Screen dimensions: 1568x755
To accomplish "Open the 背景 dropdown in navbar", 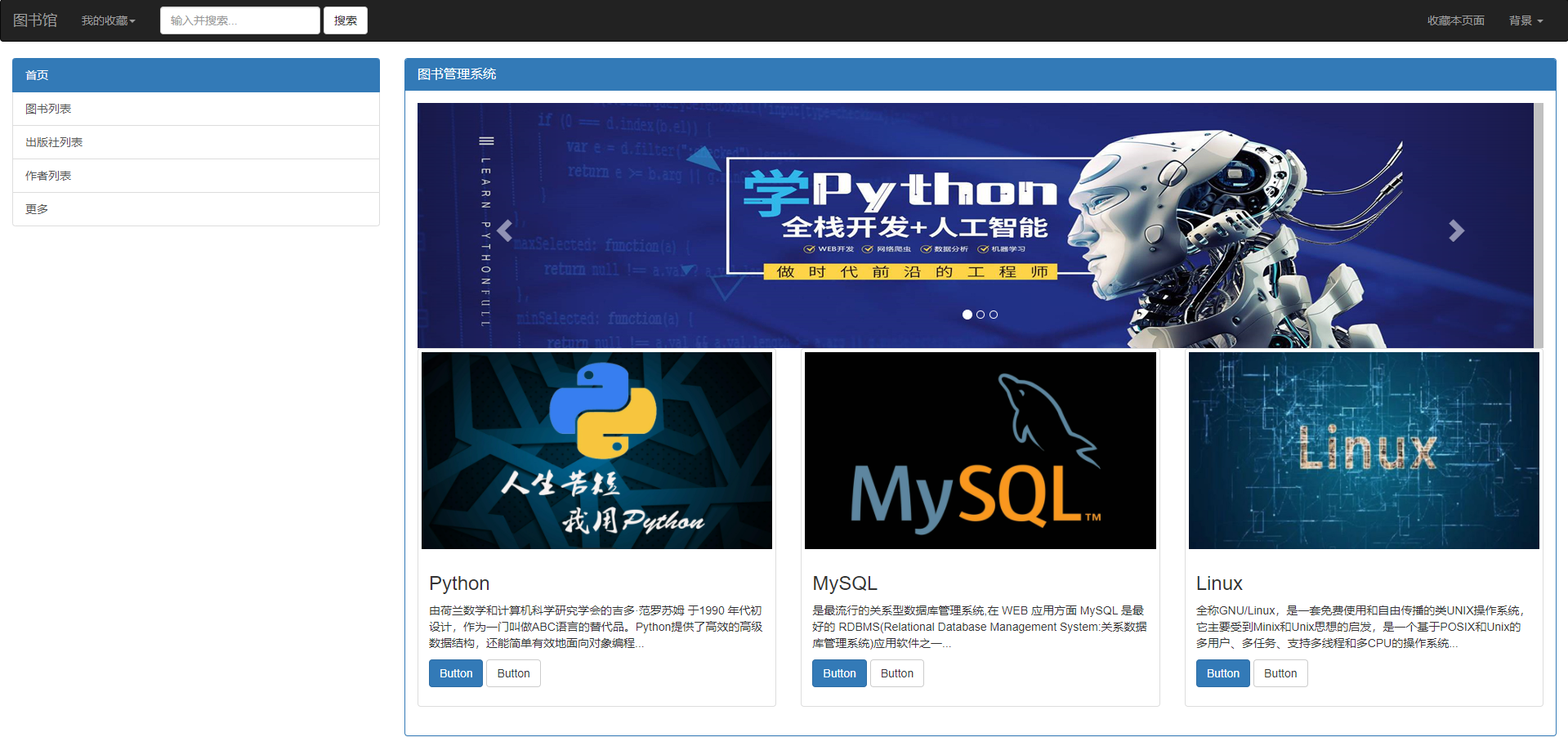I will coord(1526,20).
